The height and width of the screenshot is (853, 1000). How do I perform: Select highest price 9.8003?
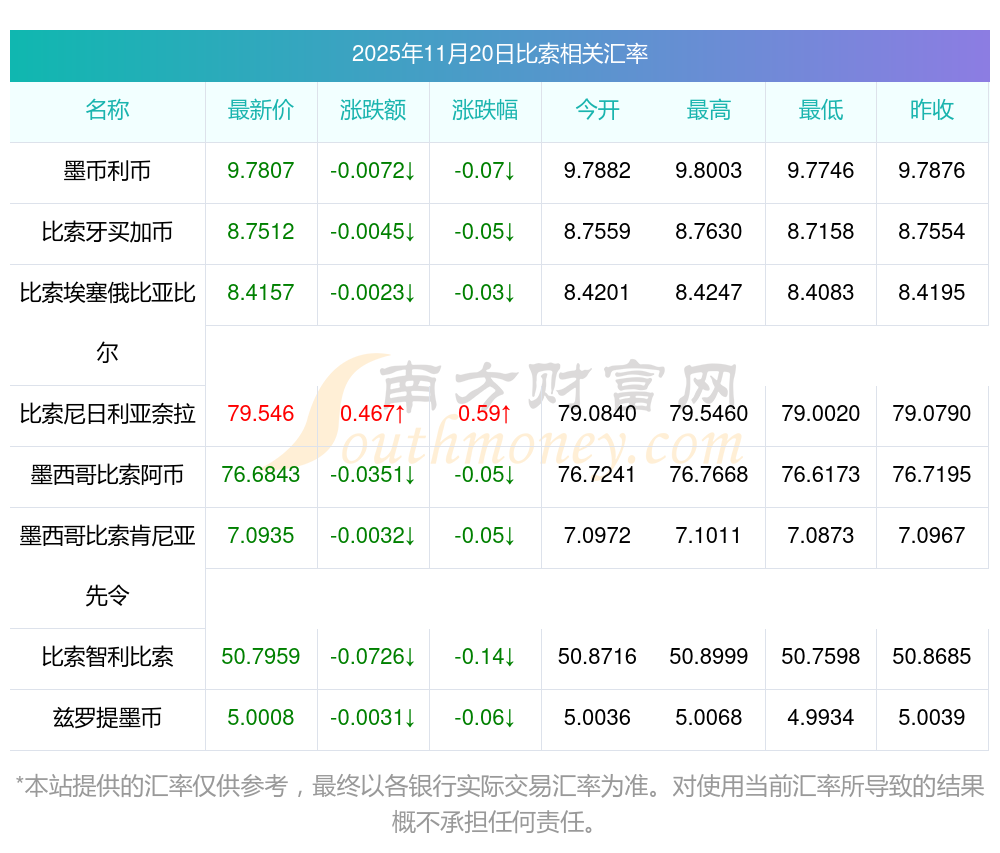click(x=709, y=170)
